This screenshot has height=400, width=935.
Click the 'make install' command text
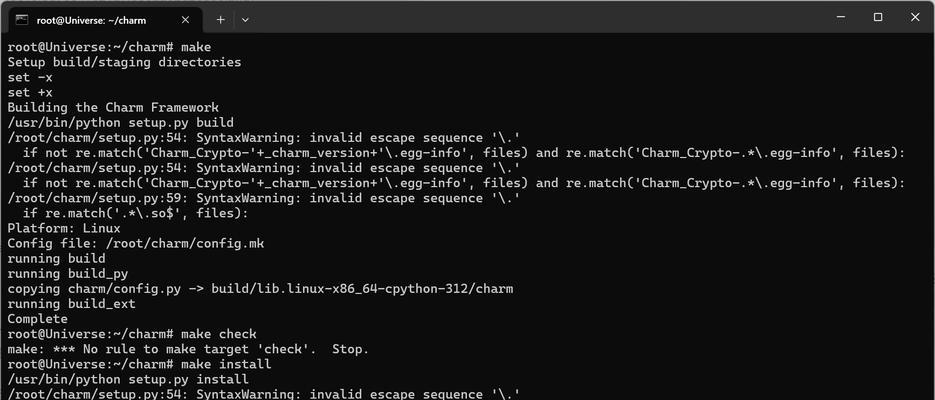coord(226,364)
